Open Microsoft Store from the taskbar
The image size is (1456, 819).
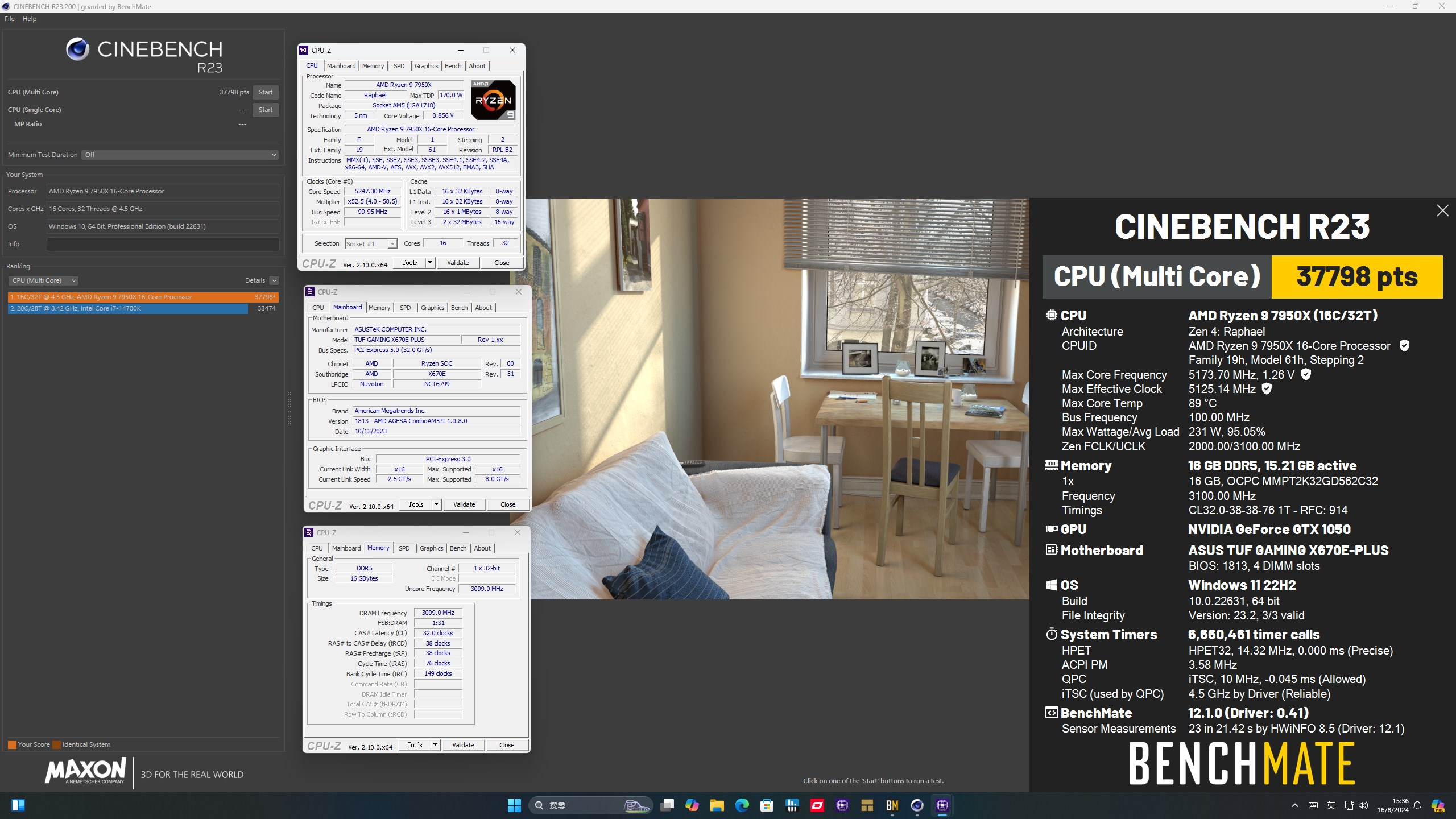pyautogui.click(x=767, y=805)
